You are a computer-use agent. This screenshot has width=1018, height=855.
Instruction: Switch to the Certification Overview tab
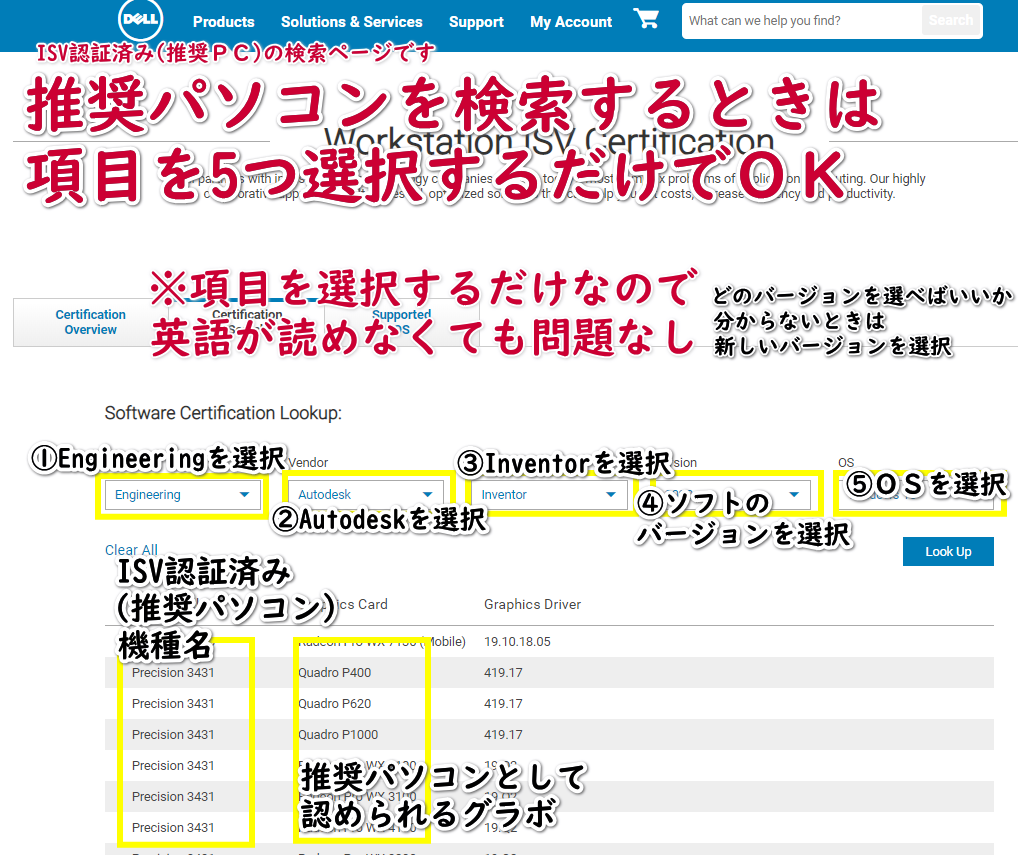pyautogui.click(x=90, y=322)
